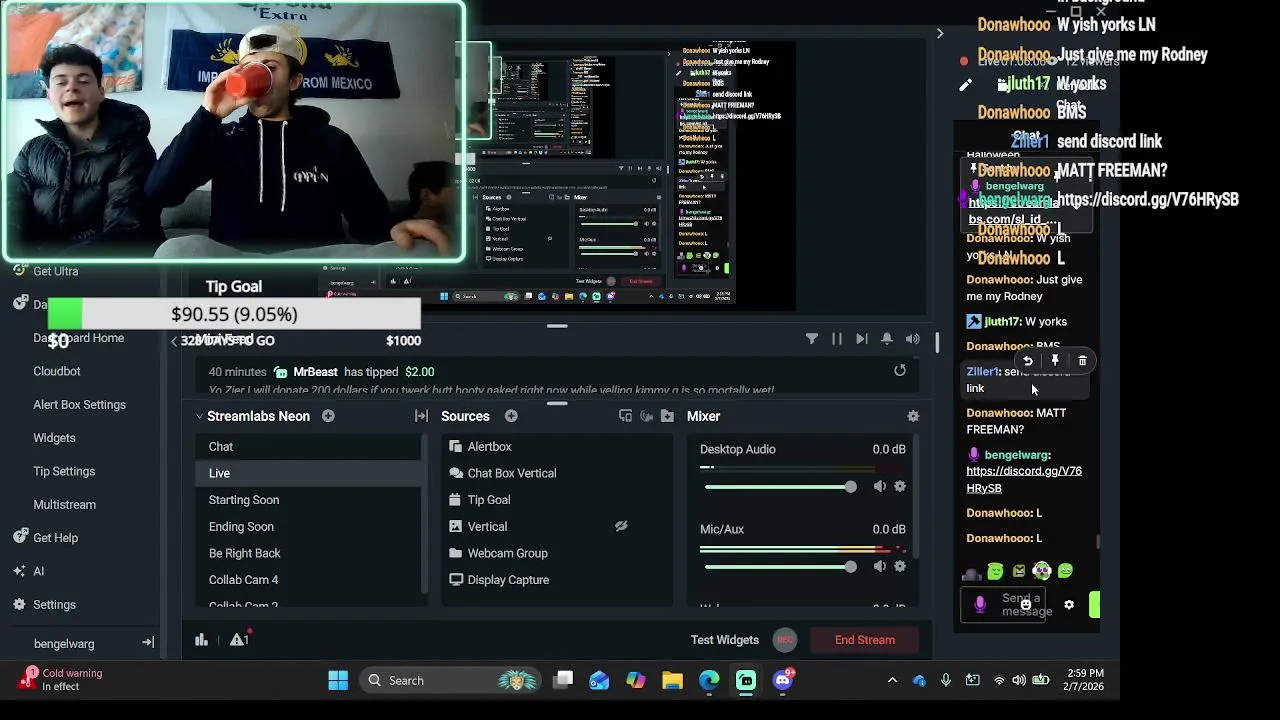1280x720 pixels.
Task: Click the Test Widgets button
Action: click(725, 640)
